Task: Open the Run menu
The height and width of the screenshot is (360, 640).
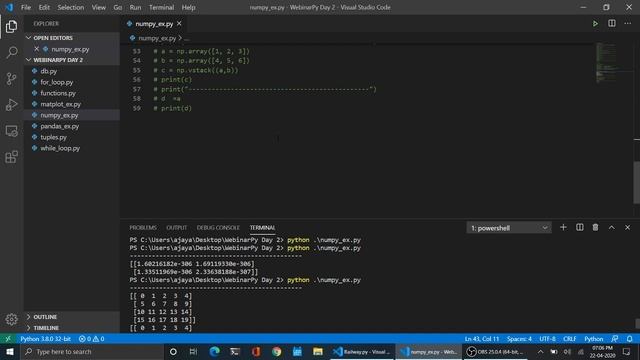Action: tap(135, 7)
